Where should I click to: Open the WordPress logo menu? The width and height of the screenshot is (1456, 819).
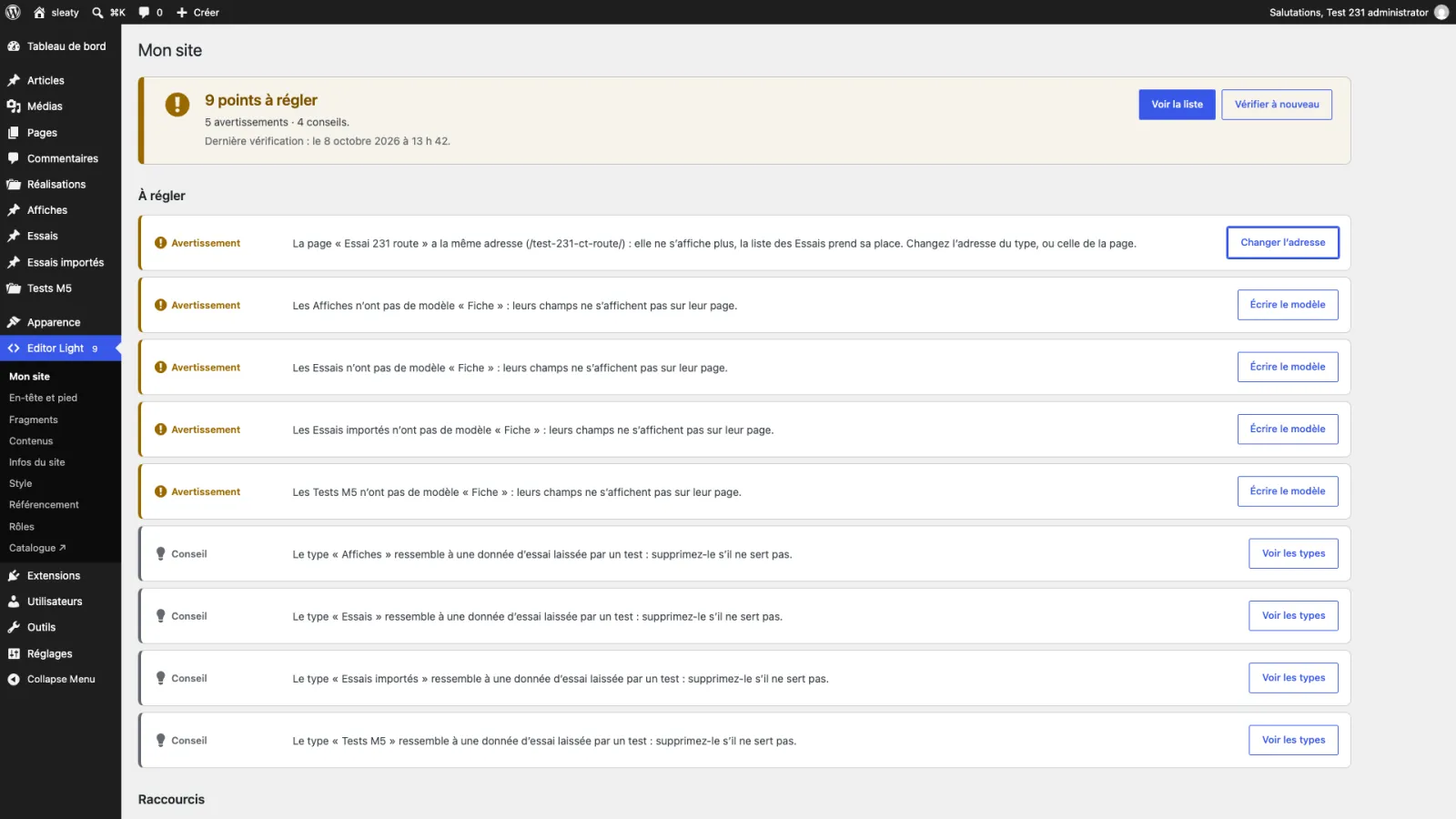pos(13,12)
